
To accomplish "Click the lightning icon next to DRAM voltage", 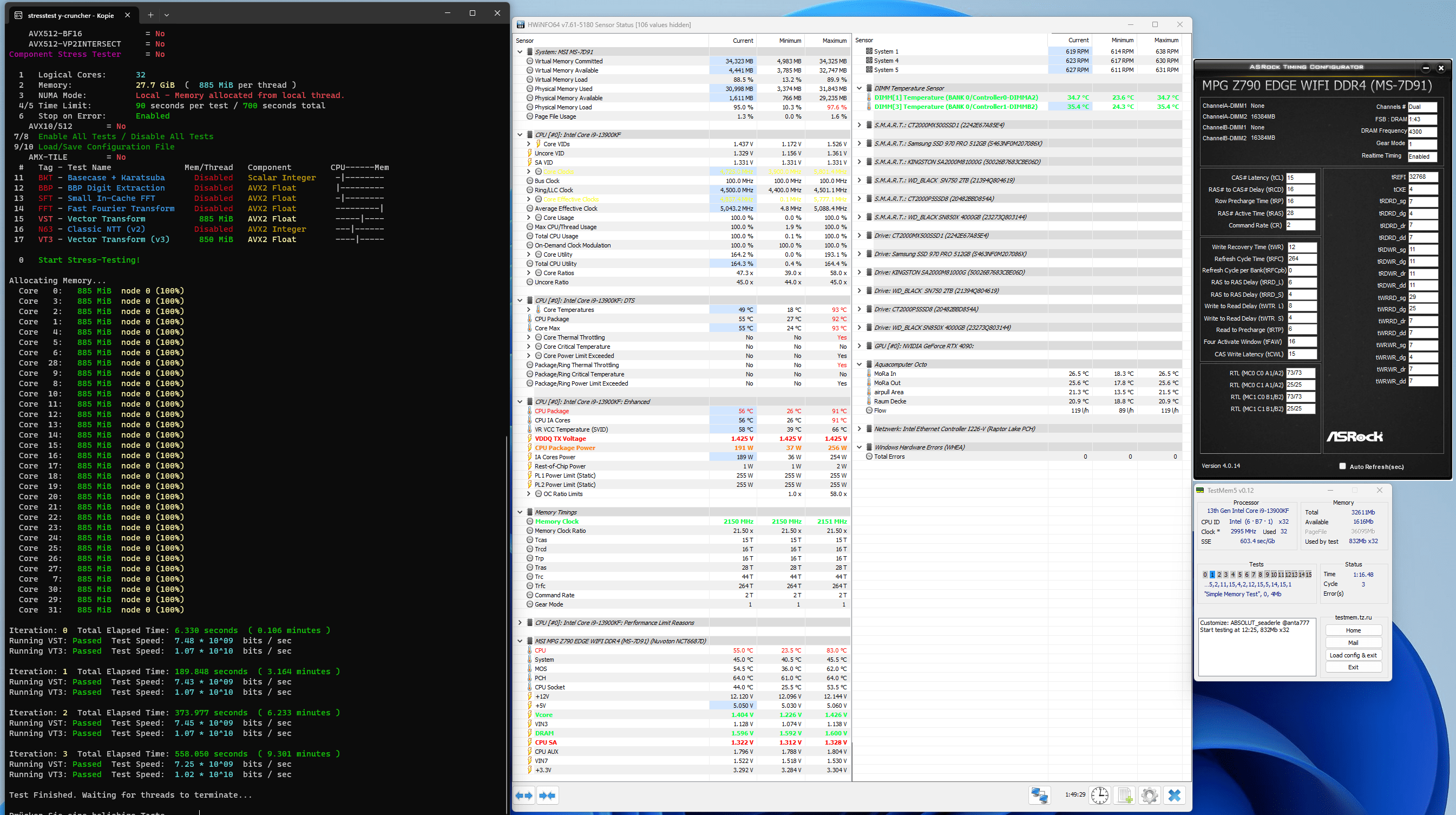I will (x=529, y=733).
